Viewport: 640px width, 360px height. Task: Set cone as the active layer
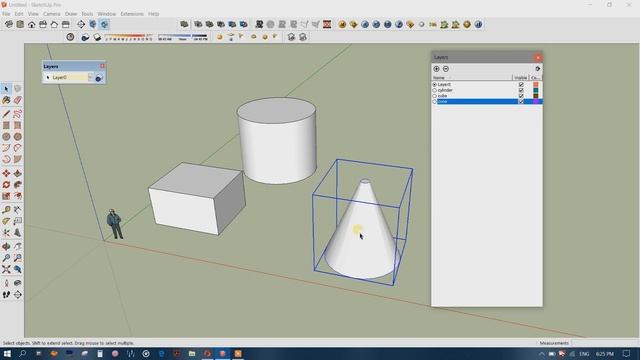click(435, 102)
